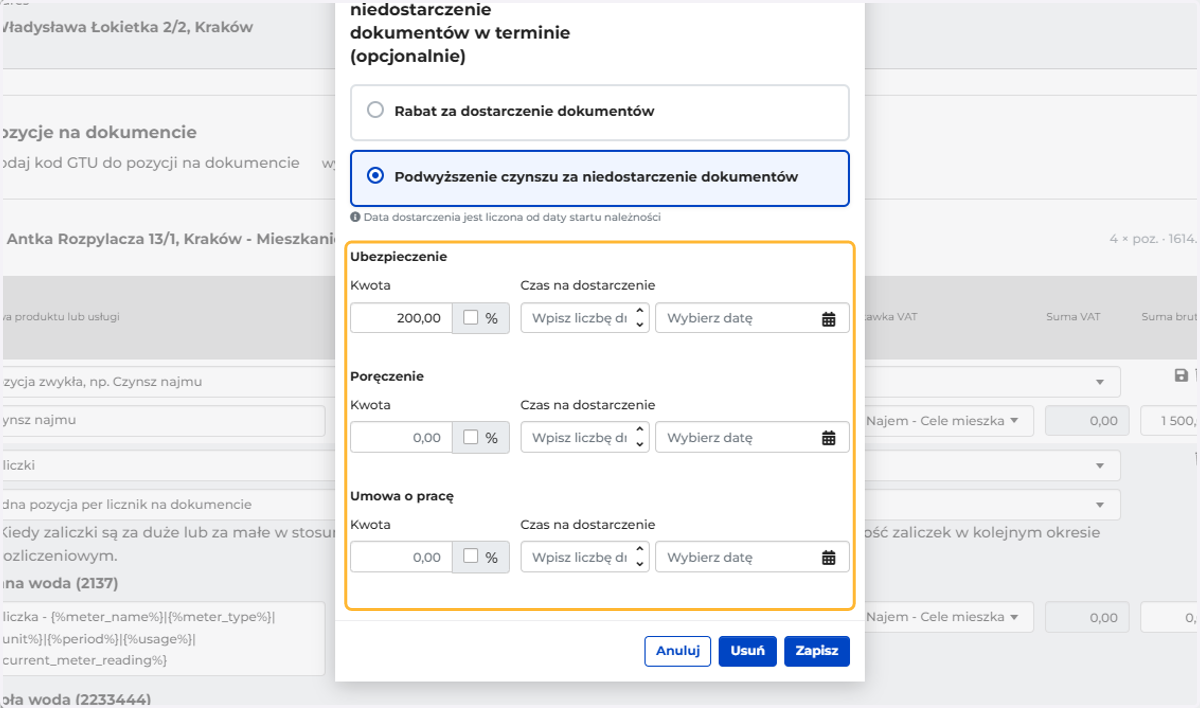
Task: Click Wpisz liczbę dni field under Umowa o pracę
Action: tap(585, 557)
